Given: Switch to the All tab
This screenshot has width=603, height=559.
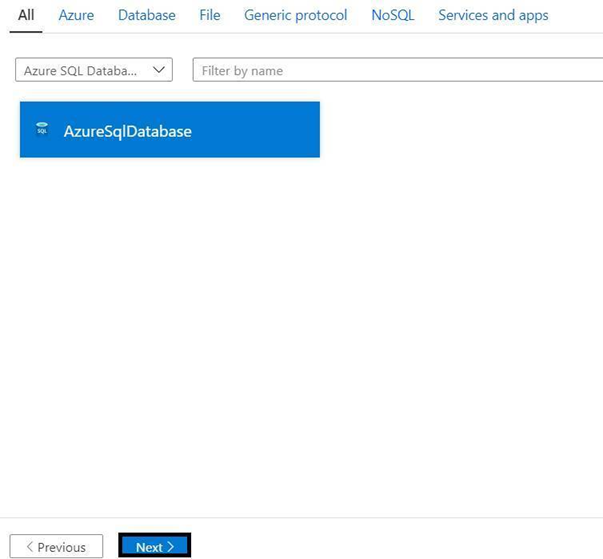Looking at the screenshot, I should pyautogui.click(x=26, y=15).
